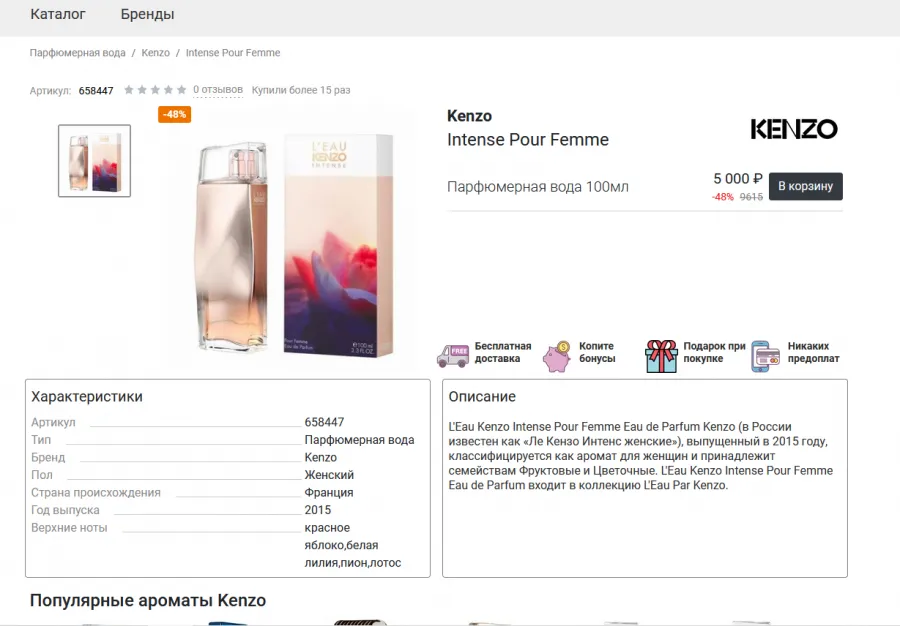Click the 5 000 ₽ price
The image size is (900, 626).
coord(738,179)
